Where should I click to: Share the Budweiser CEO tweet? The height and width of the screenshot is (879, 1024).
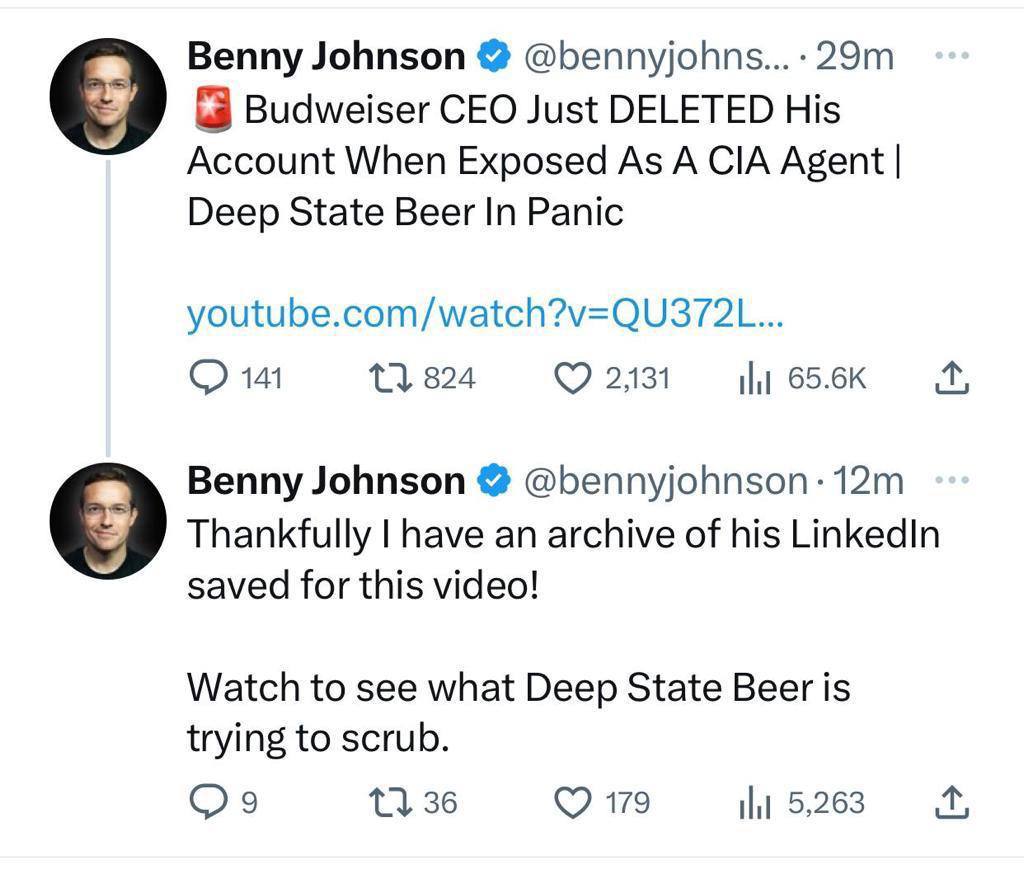953,378
